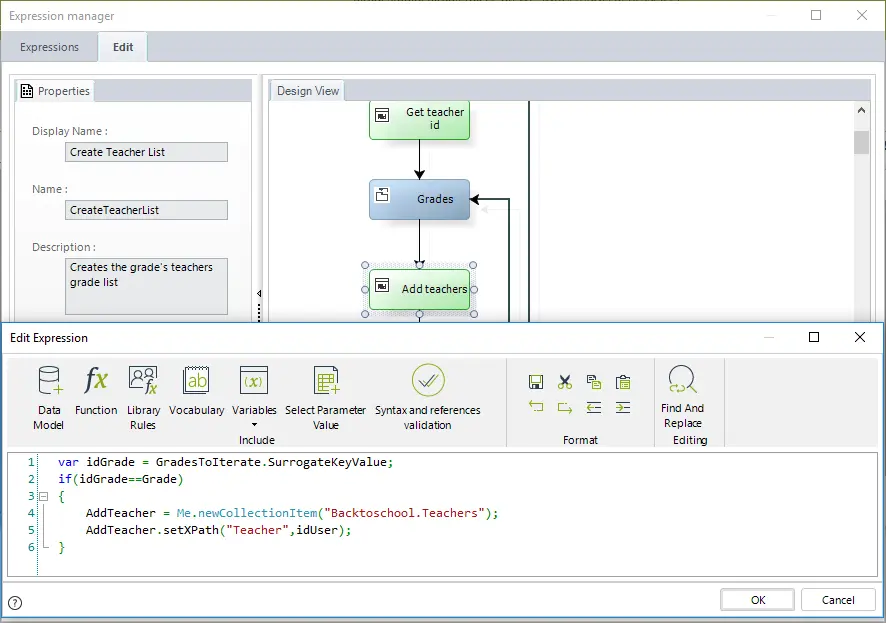Click the Design View scroll-up arrow

[861, 110]
